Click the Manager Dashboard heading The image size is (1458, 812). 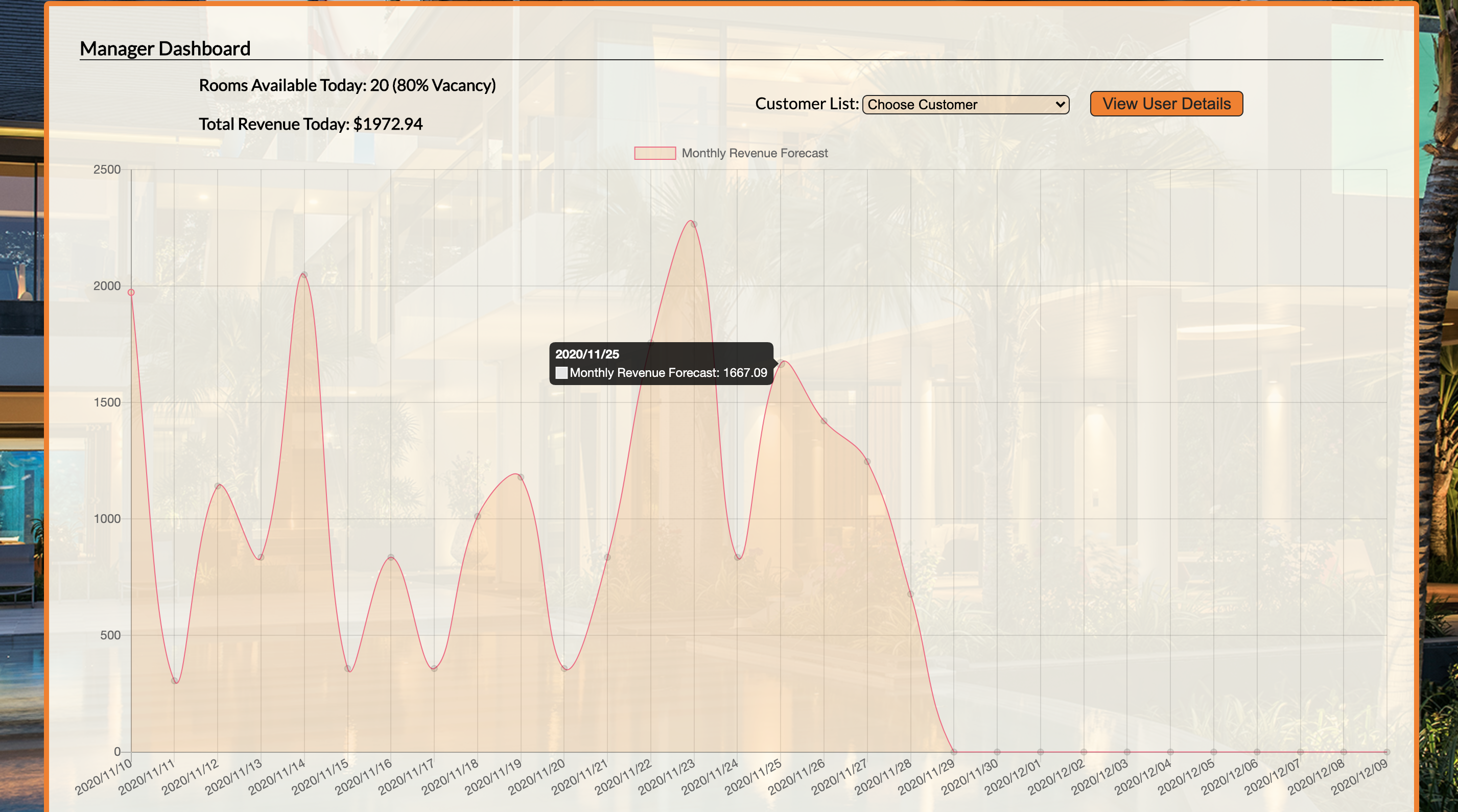pyautogui.click(x=164, y=49)
